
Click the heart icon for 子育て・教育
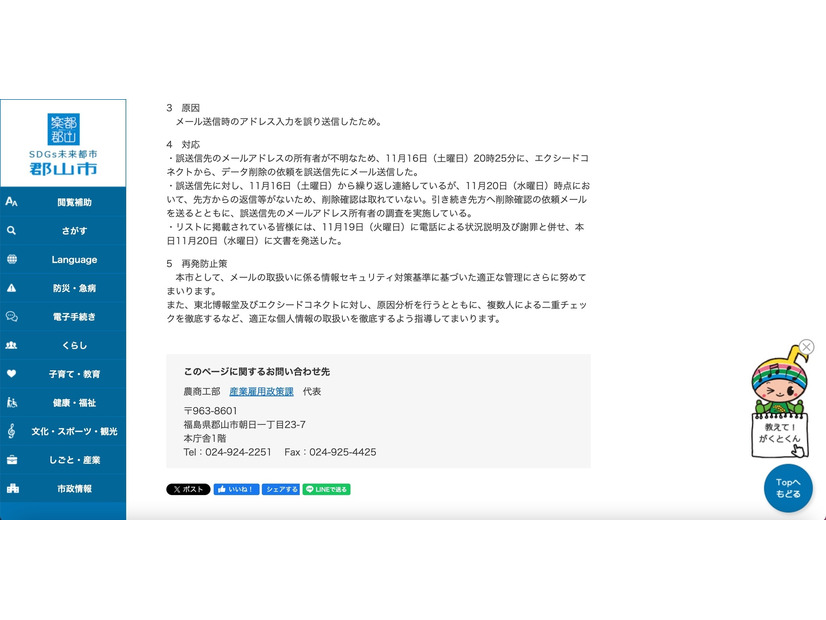coord(12,374)
